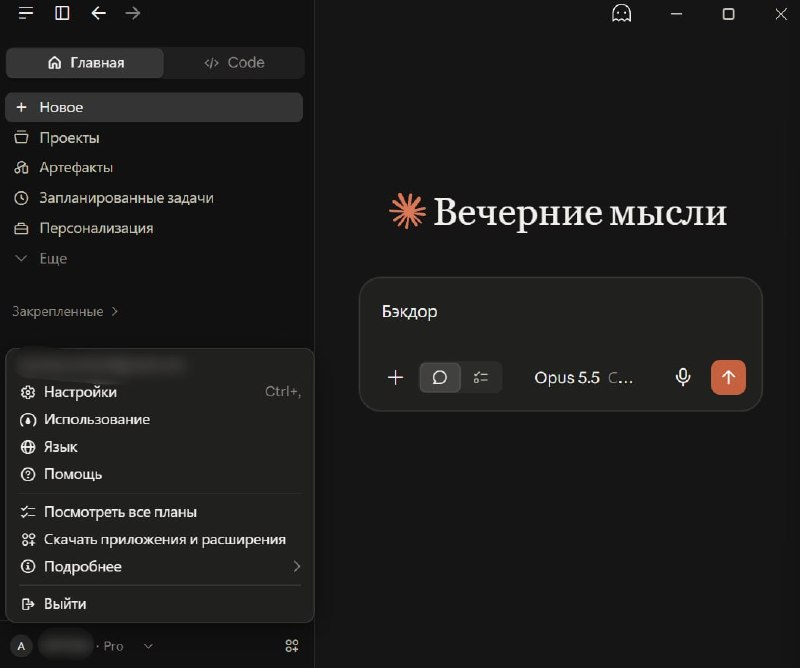The height and width of the screenshot is (668, 800).
Task: Open Помощь menu item
Action: [160, 474]
